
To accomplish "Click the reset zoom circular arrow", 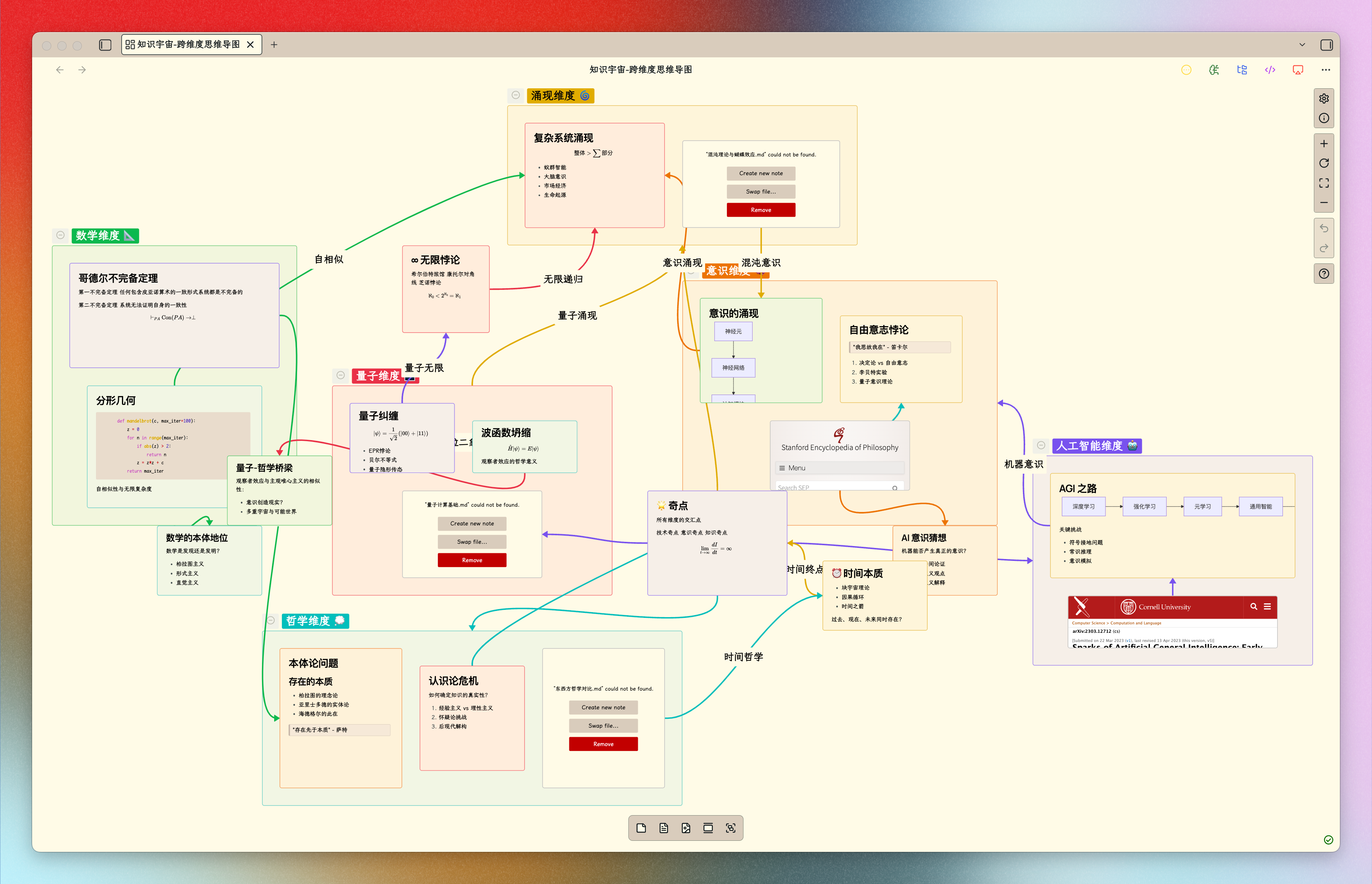I will pyautogui.click(x=1323, y=163).
